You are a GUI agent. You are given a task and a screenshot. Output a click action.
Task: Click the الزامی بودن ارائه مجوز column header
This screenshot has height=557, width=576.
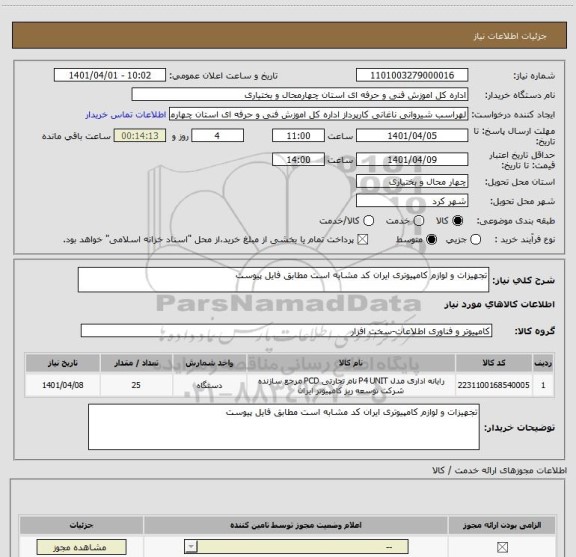pyautogui.click(x=502, y=525)
